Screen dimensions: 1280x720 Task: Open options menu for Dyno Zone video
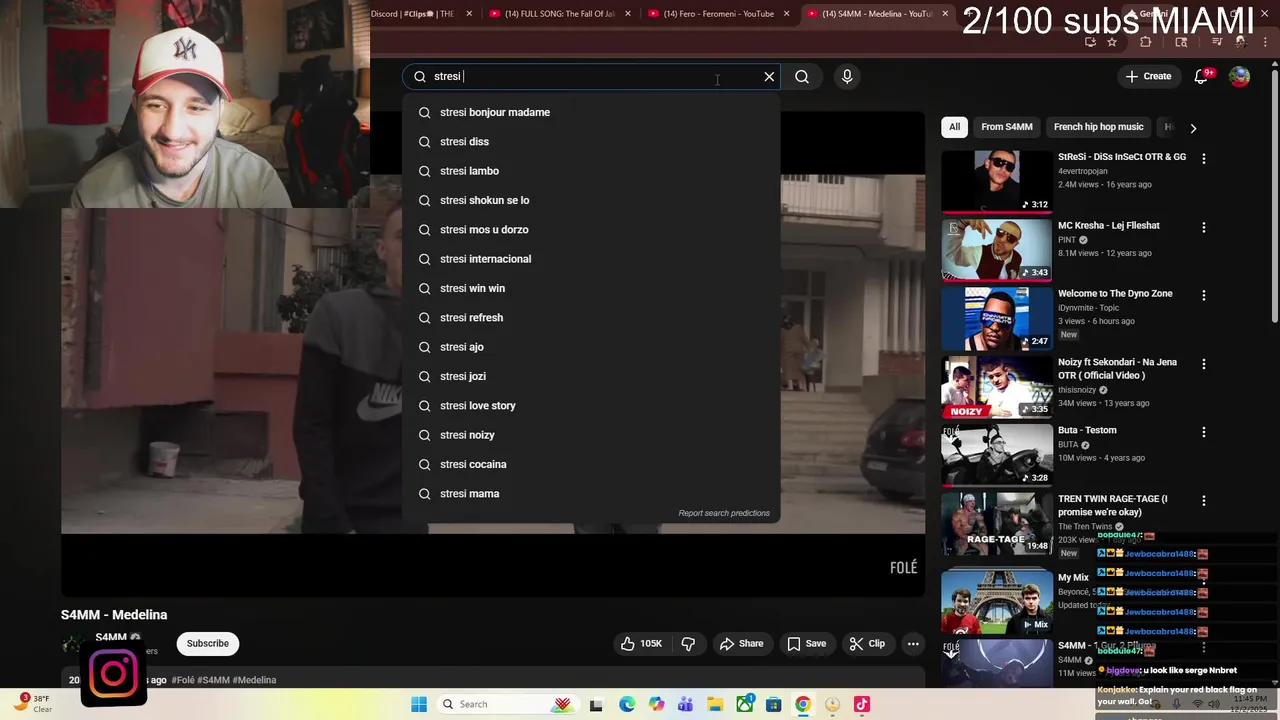(x=1204, y=295)
